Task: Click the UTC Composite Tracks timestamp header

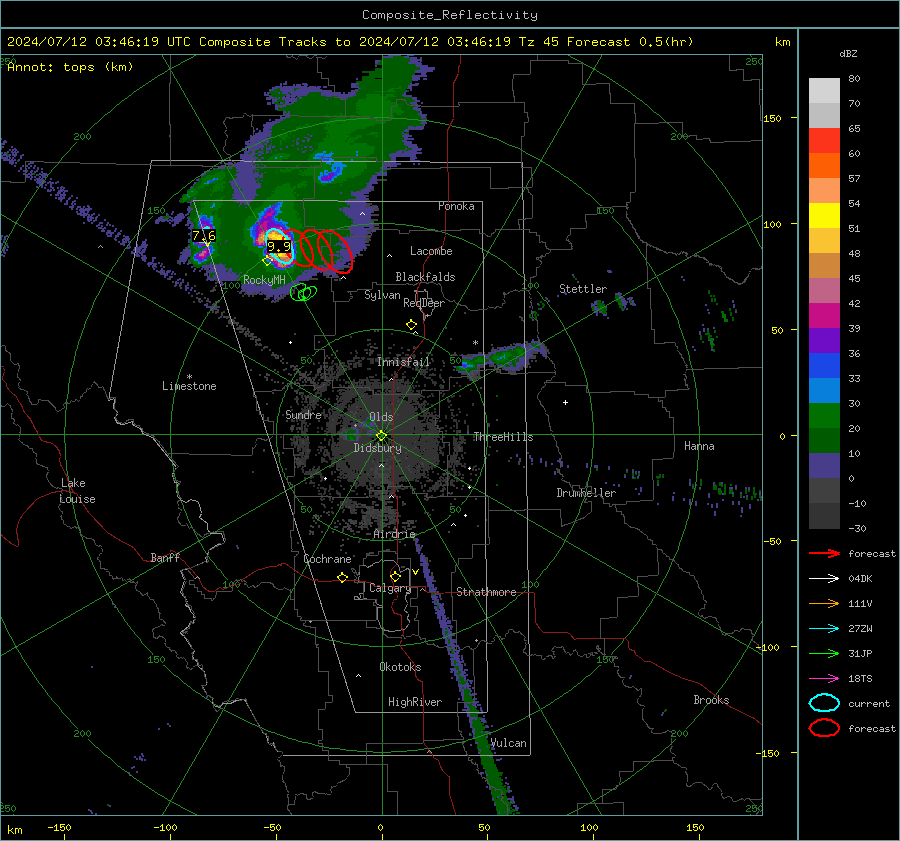Action: click(350, 42)
